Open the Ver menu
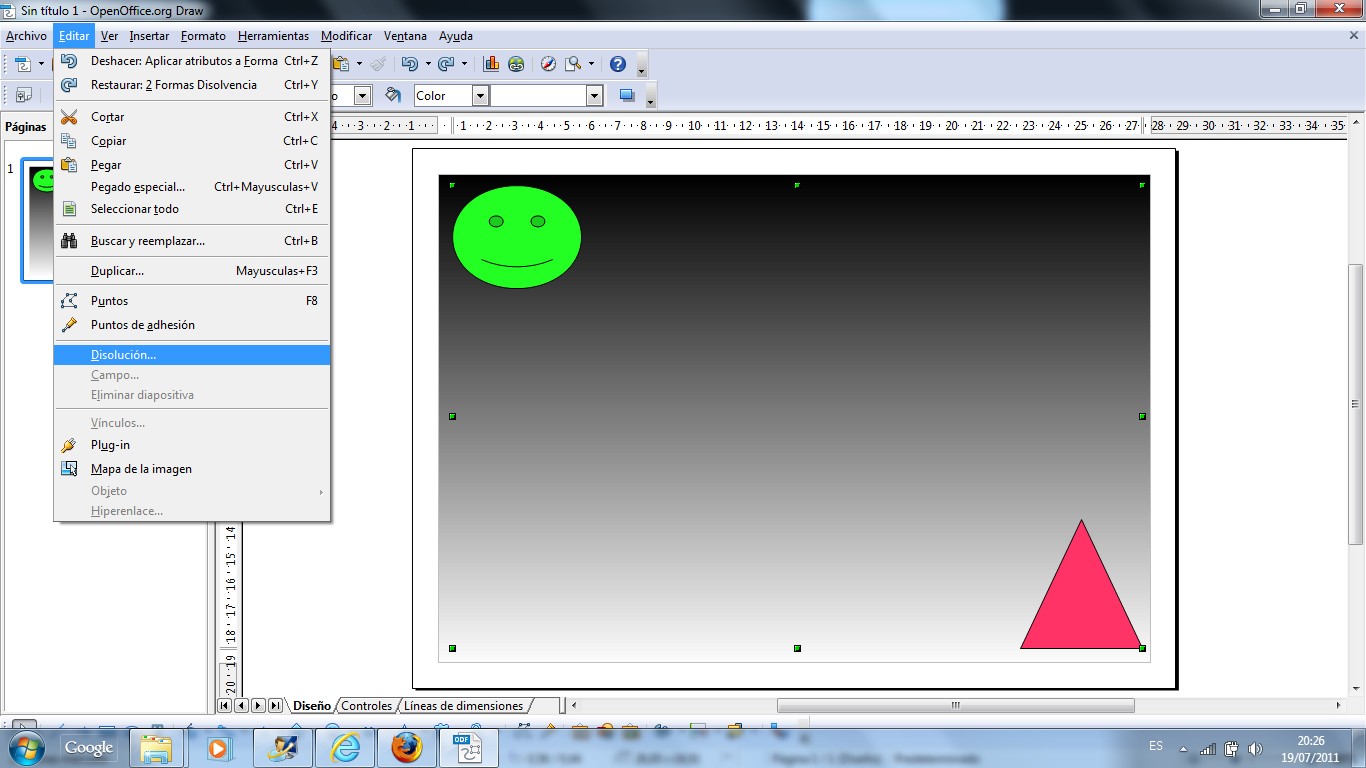1366x768 pixels. pos(109,36)
